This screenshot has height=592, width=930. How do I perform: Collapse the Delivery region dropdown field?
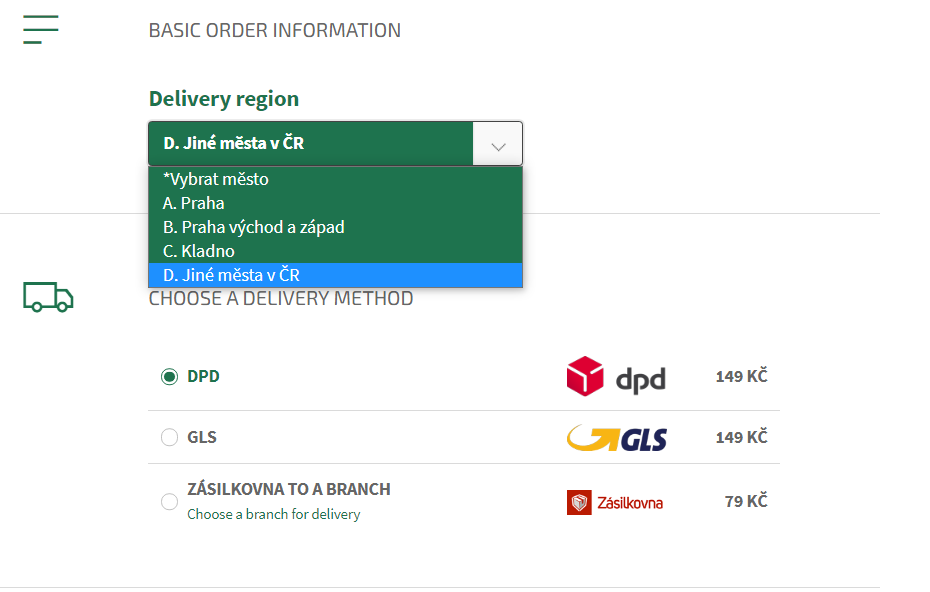pyautogui.click(x=335, y=144)
